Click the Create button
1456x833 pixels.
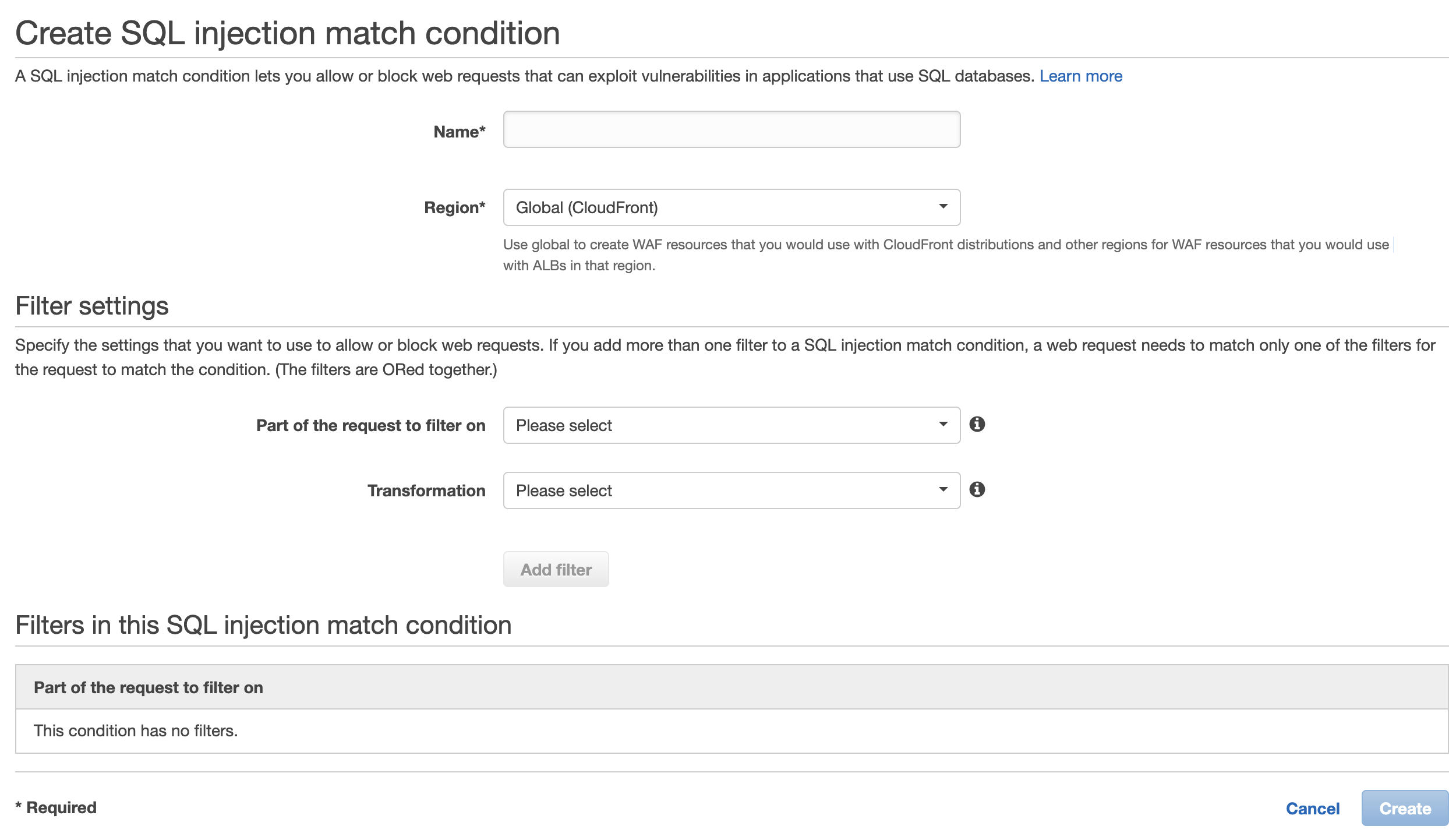coord(1405,808)
